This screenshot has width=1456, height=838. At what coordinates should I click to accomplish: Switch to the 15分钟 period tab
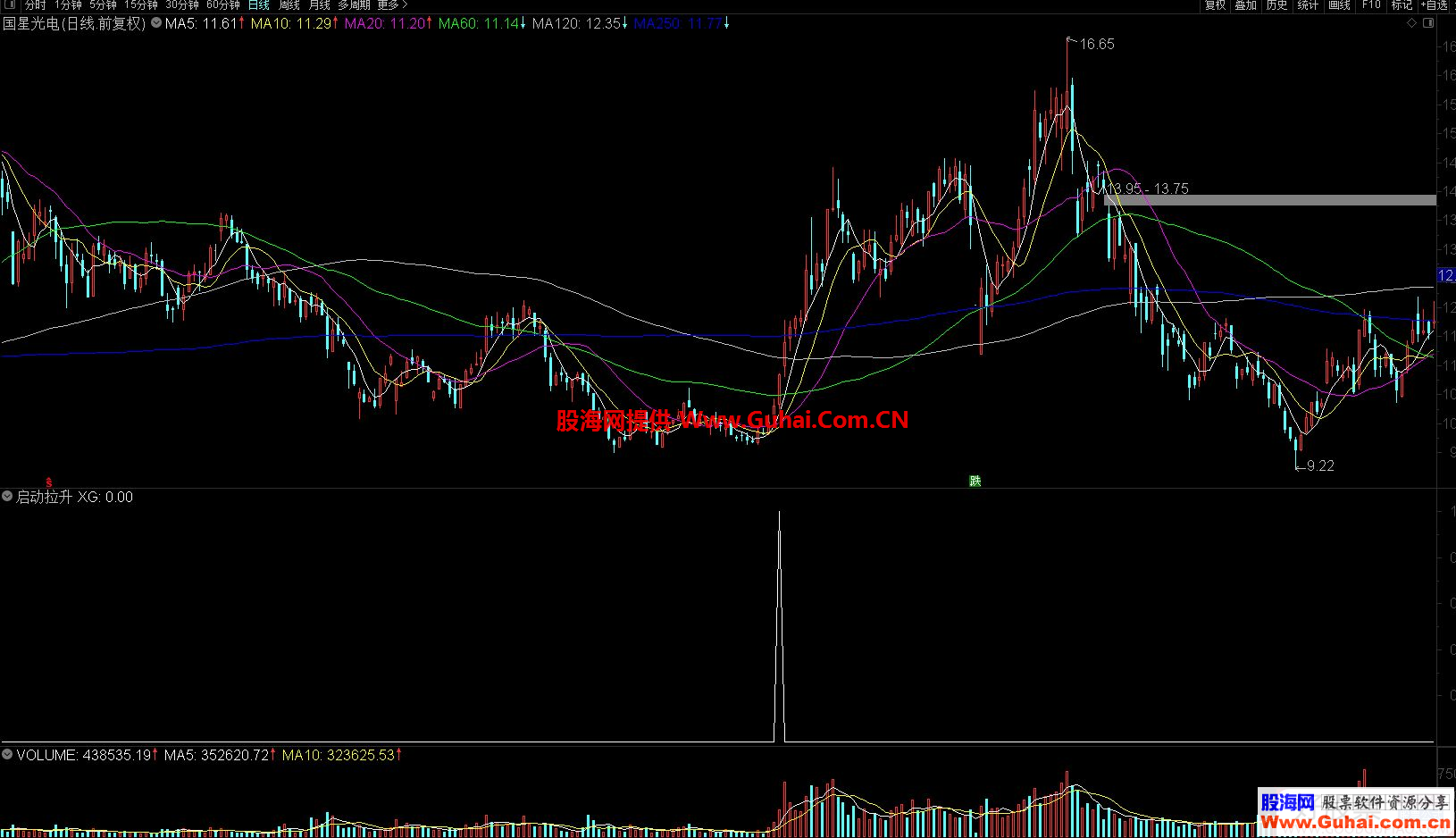(141, 4)
